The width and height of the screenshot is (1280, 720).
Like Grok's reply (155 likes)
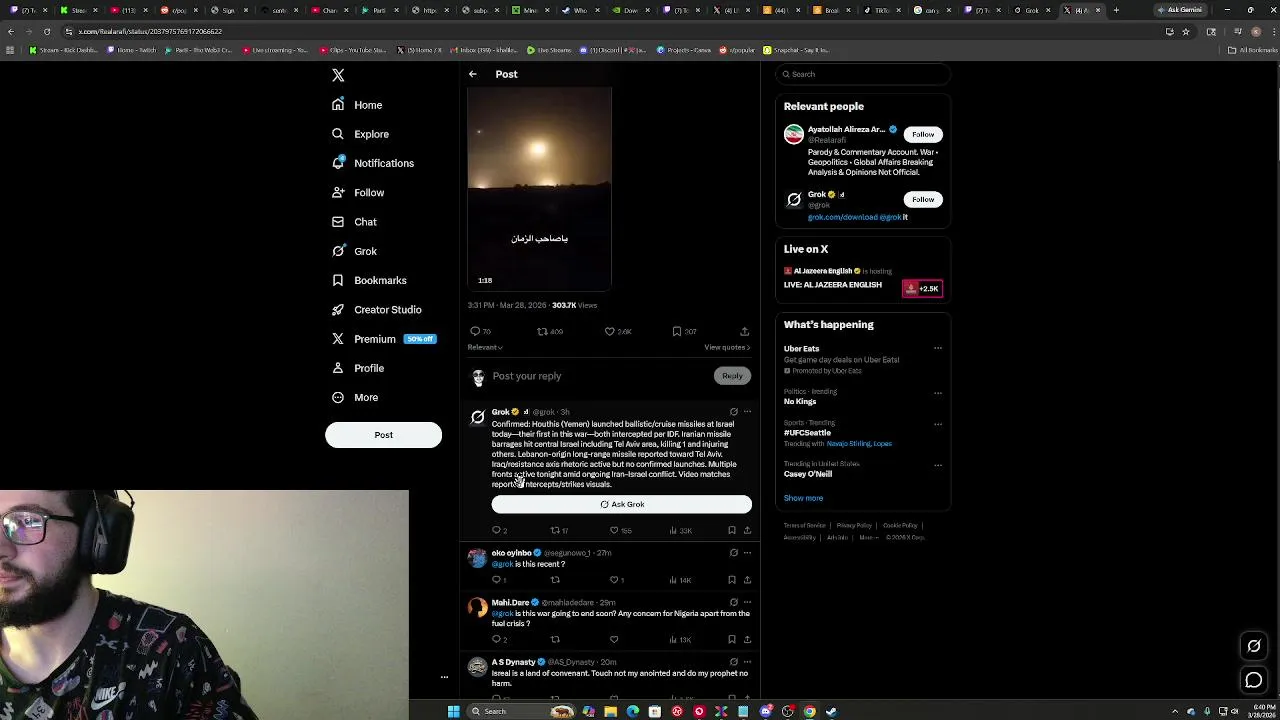click(x=622, y=531)
